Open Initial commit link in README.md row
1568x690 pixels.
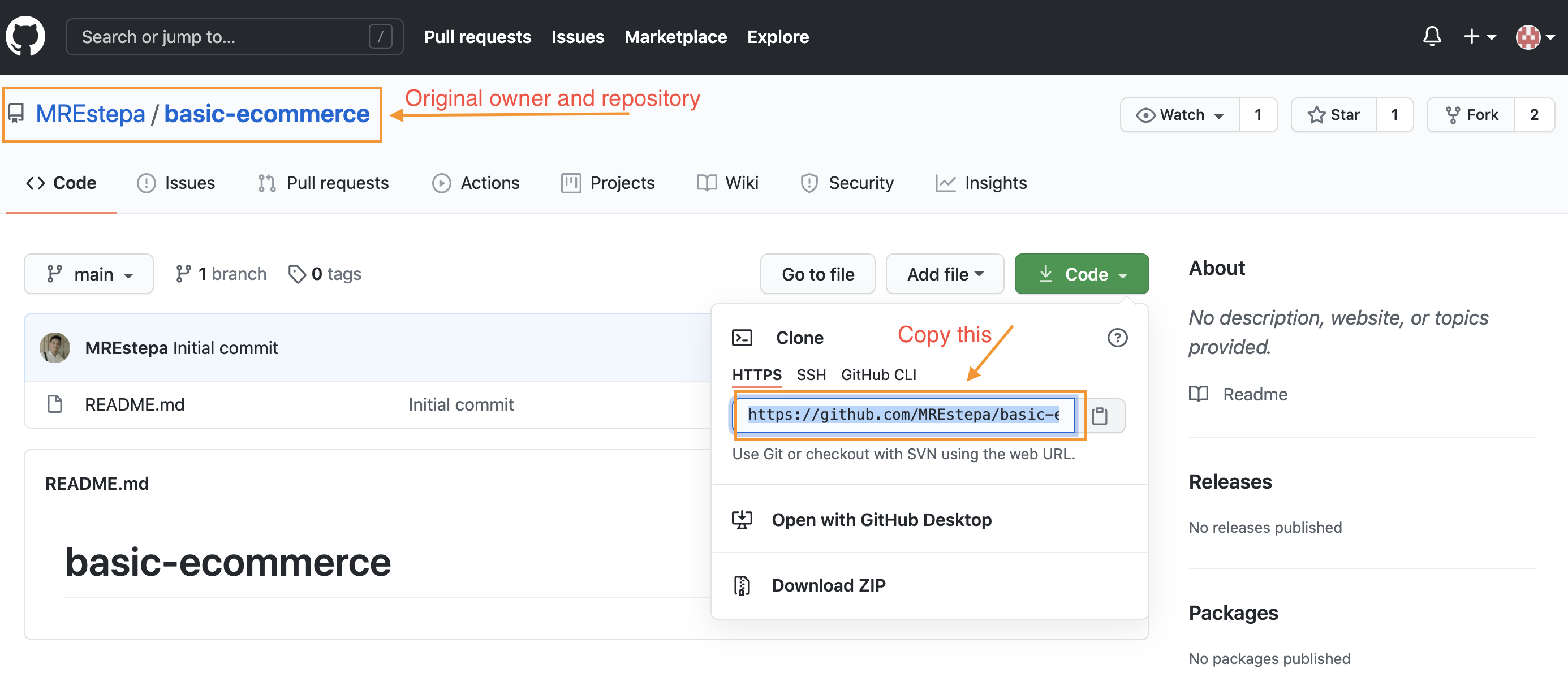pos(461,404)
